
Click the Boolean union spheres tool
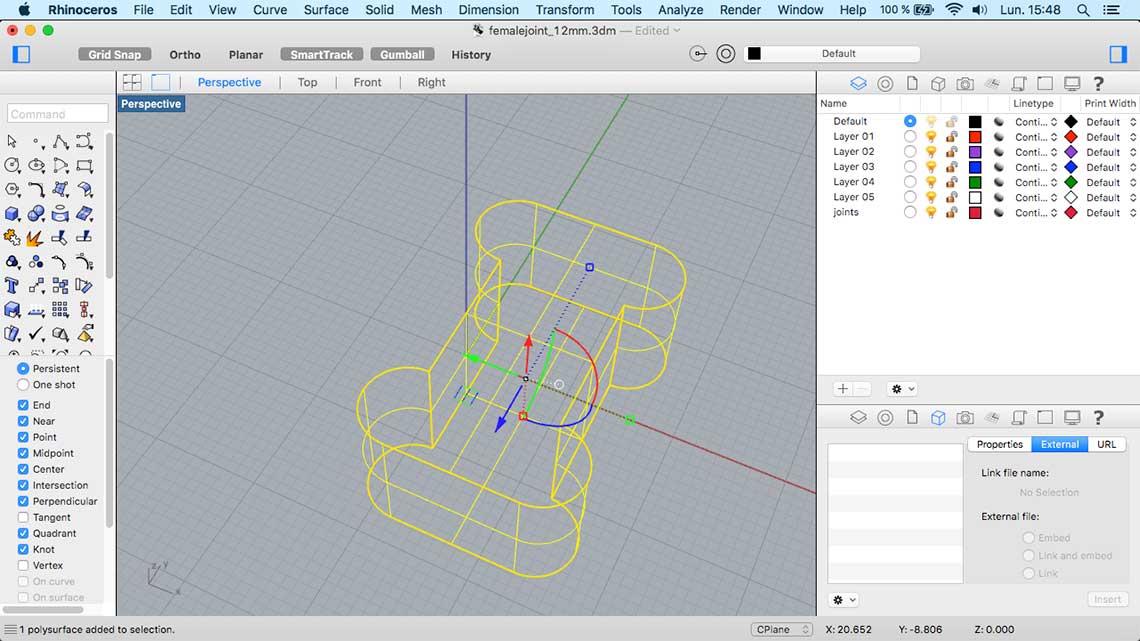[x=36, y=214]
